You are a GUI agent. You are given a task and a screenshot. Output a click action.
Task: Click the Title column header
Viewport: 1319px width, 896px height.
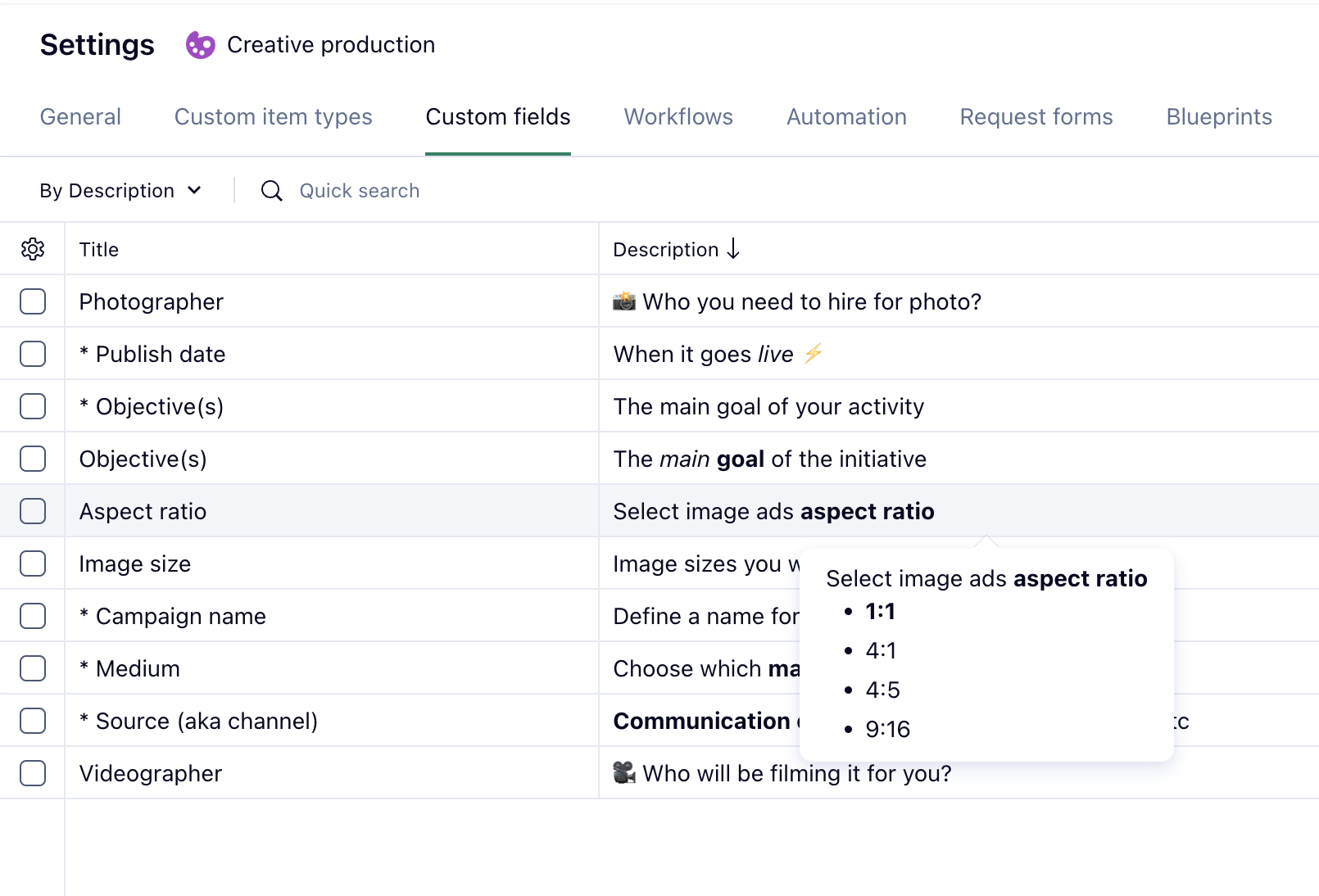[x=99, y=250]
